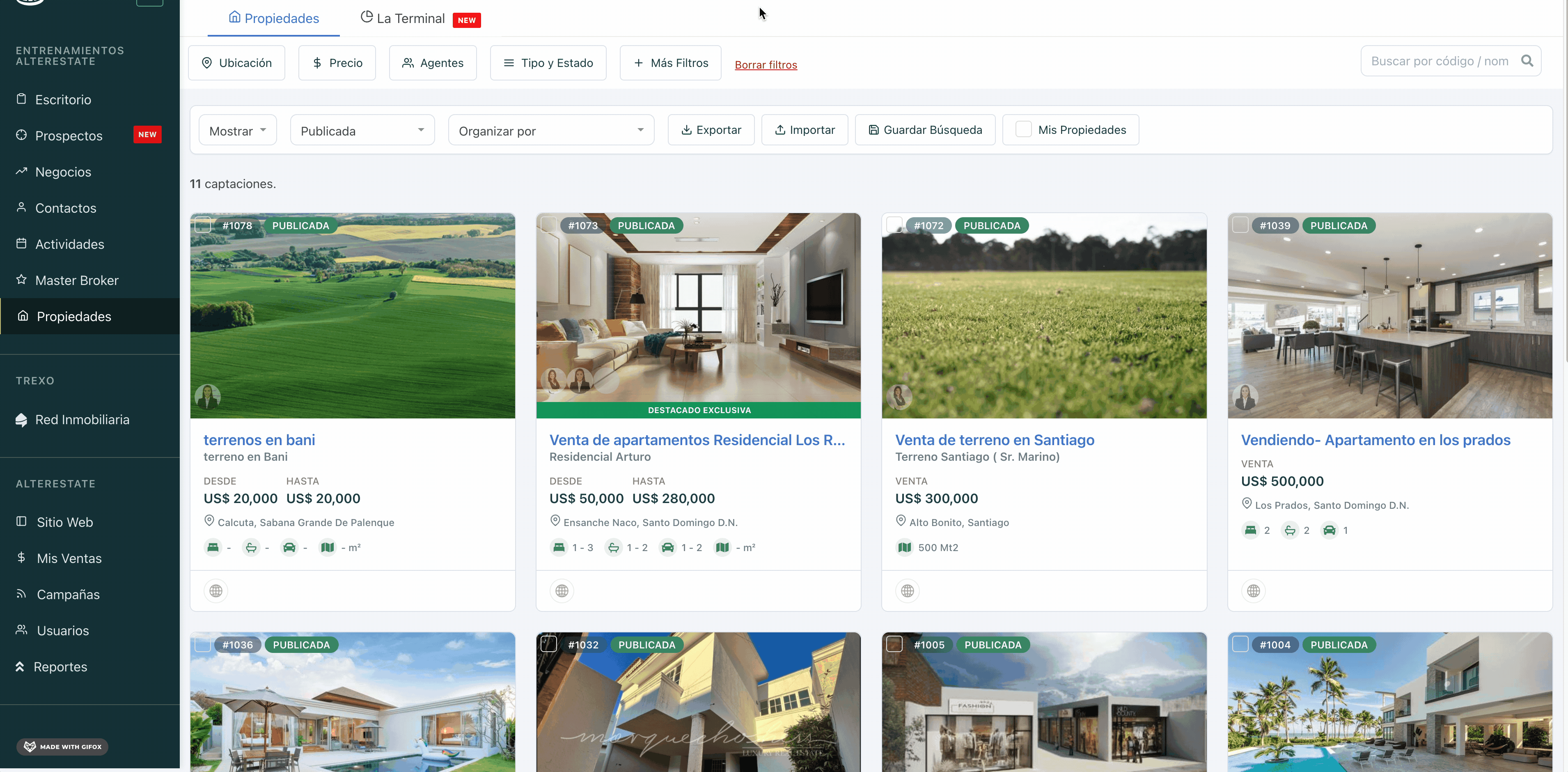Enable the Mis Propiedades checkbox

click(1023, 130)
